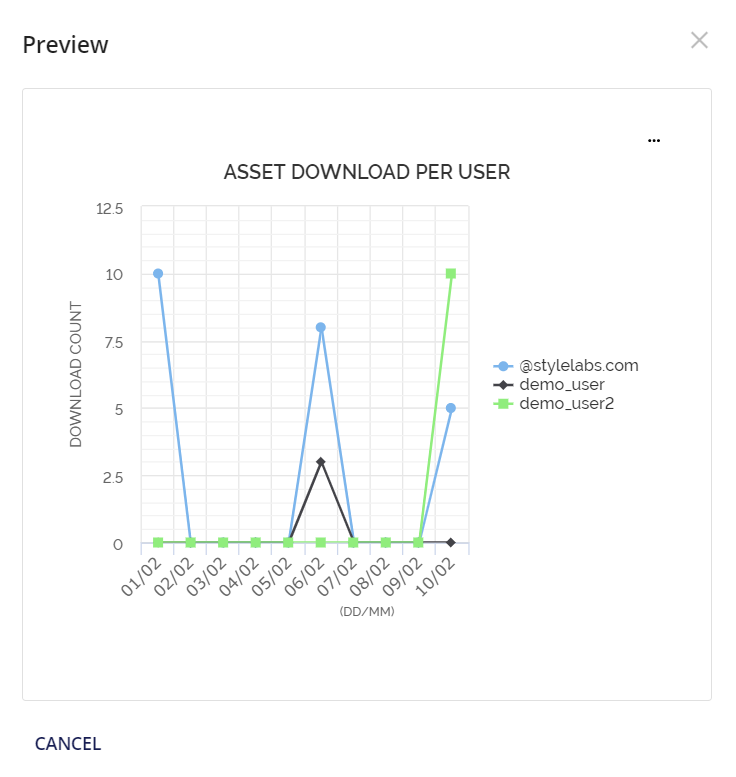Screen dimensions: 736x777
Task: Select the green square peak at 10/02
Action: click(x=451, y=273)
